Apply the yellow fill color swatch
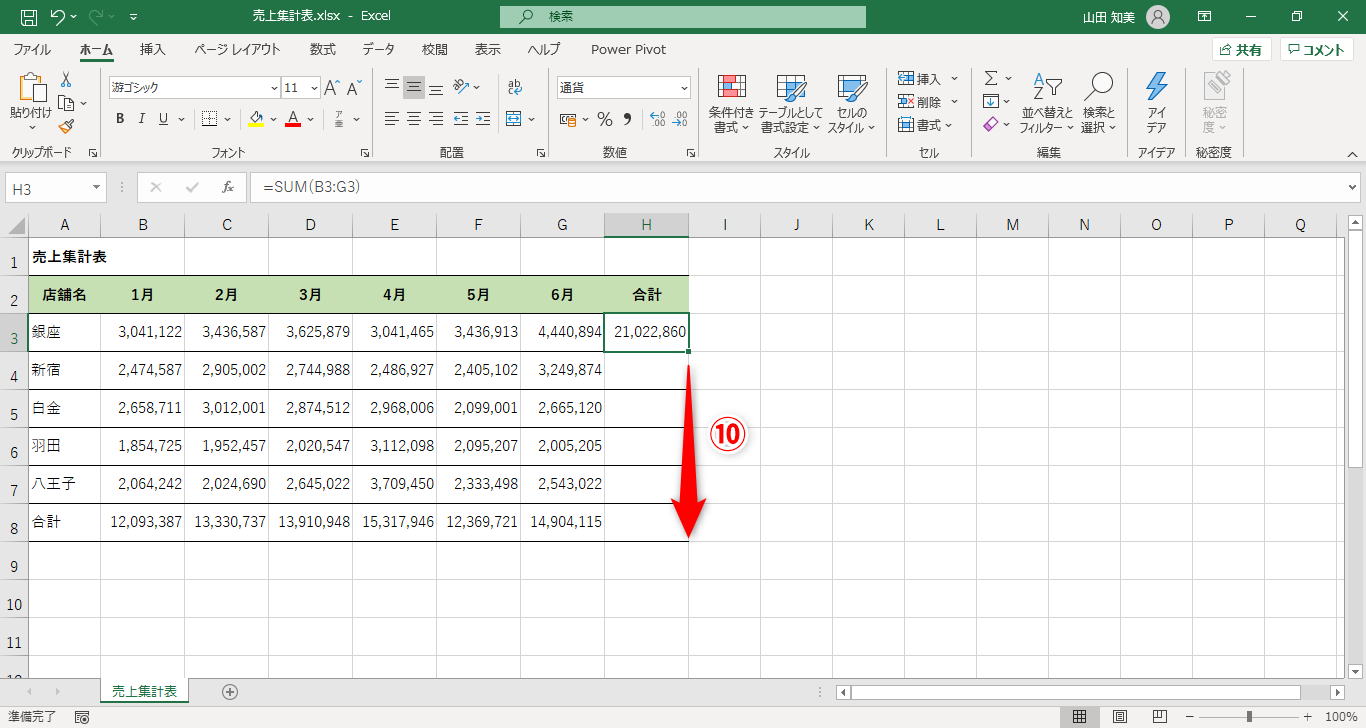Image resolution: width=1366 pixels, height=728 pixels. [256, 119]
